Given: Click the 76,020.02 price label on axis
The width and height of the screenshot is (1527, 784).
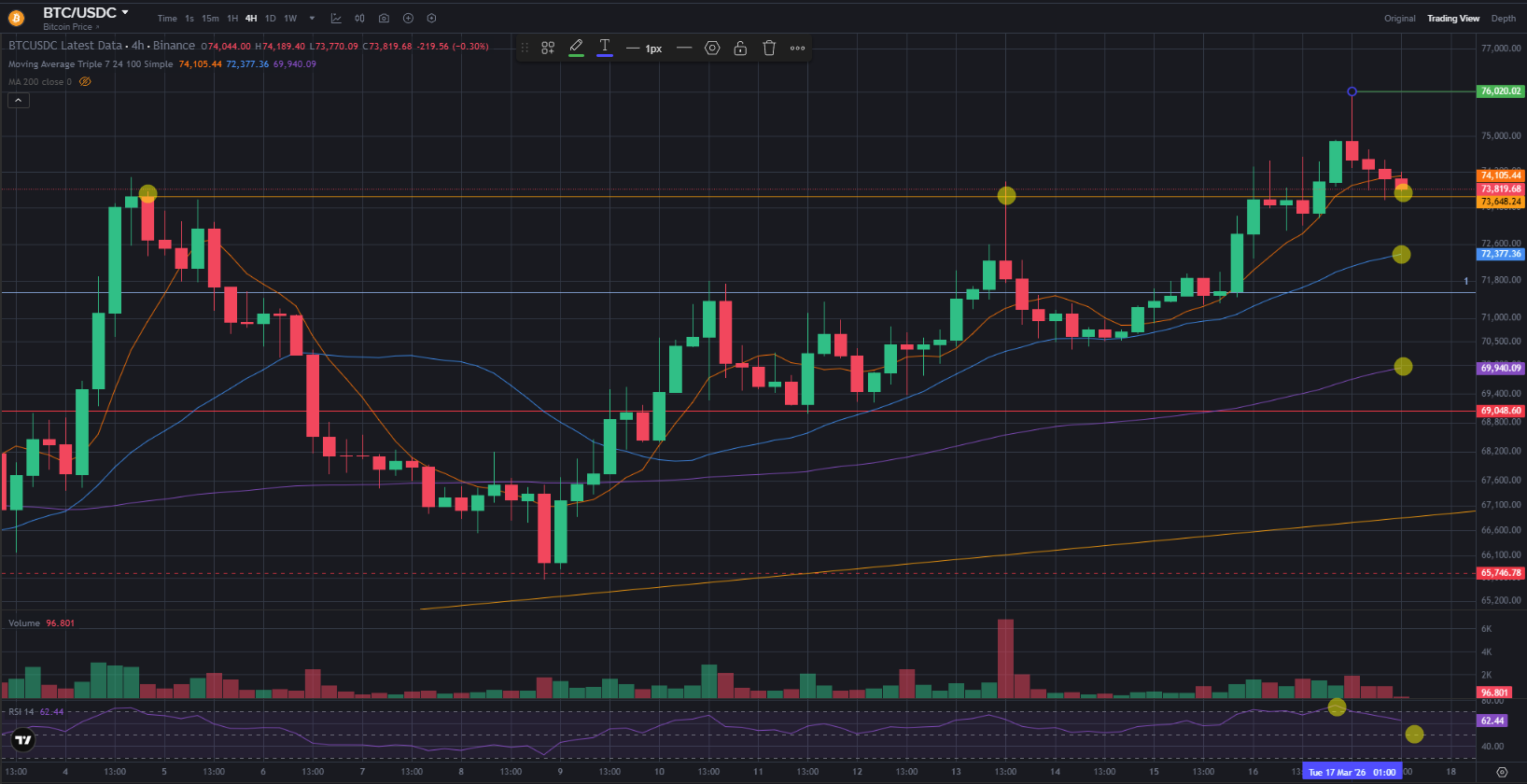Looking at the screenshot, I should pos(1500,91).
